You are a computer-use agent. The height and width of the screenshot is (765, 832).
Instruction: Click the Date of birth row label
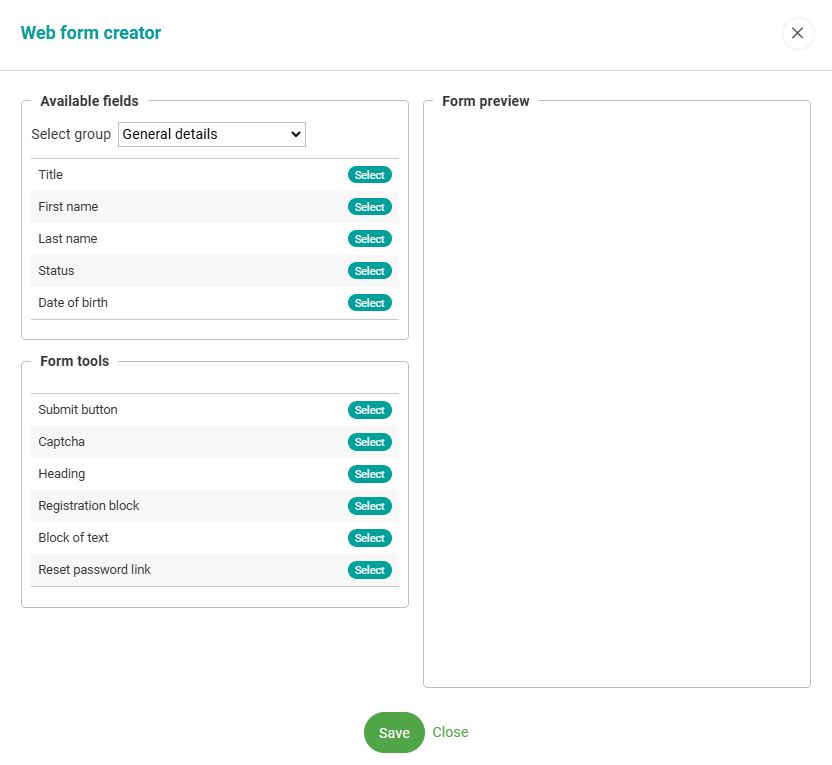(x=73, y=303)
